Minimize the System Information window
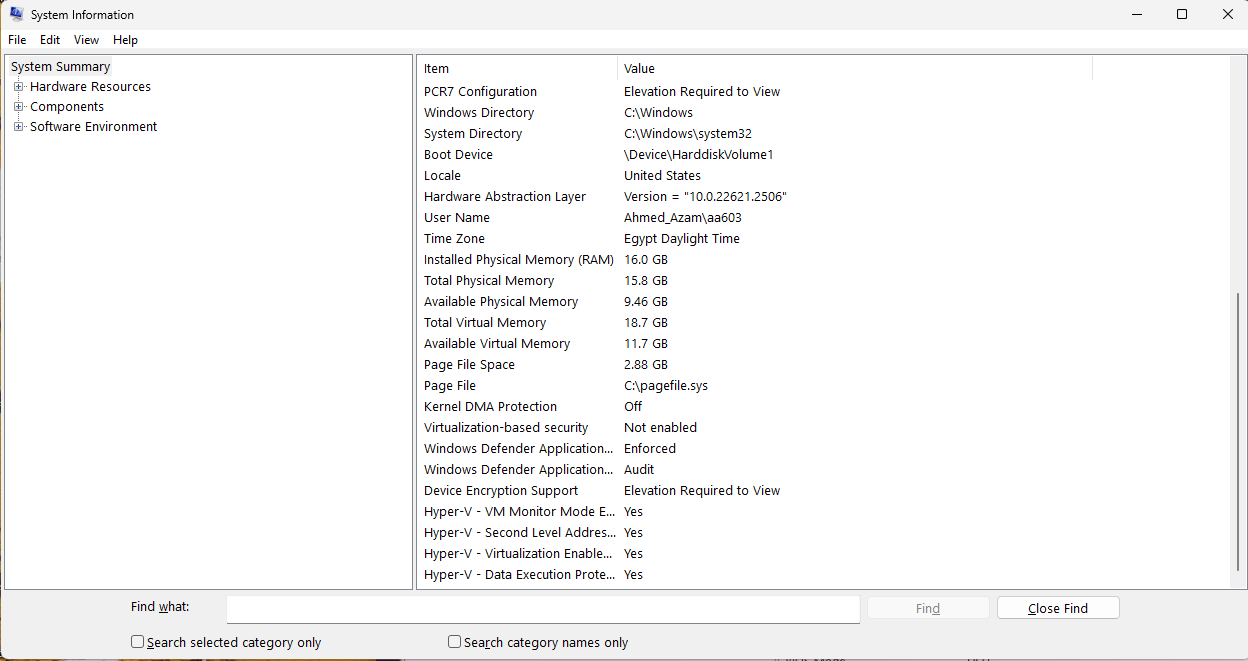 click(x=1137, y=14)
